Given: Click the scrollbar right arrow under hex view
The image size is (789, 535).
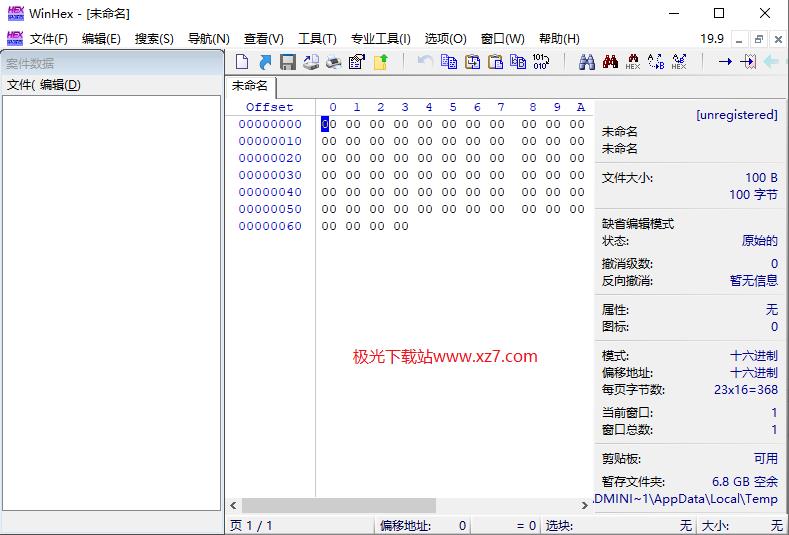Looking at the screenshot, I should 584,505.
